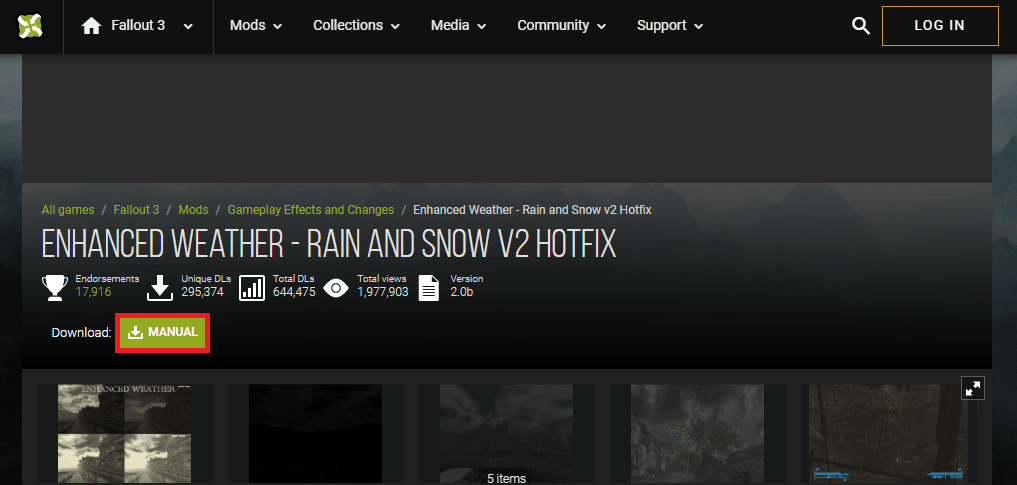Open the Enhanced Weather four-panel thumbnail
The height and width of the screenshot is (485, 1017).
pyautogui.click(x=125, y=434)
